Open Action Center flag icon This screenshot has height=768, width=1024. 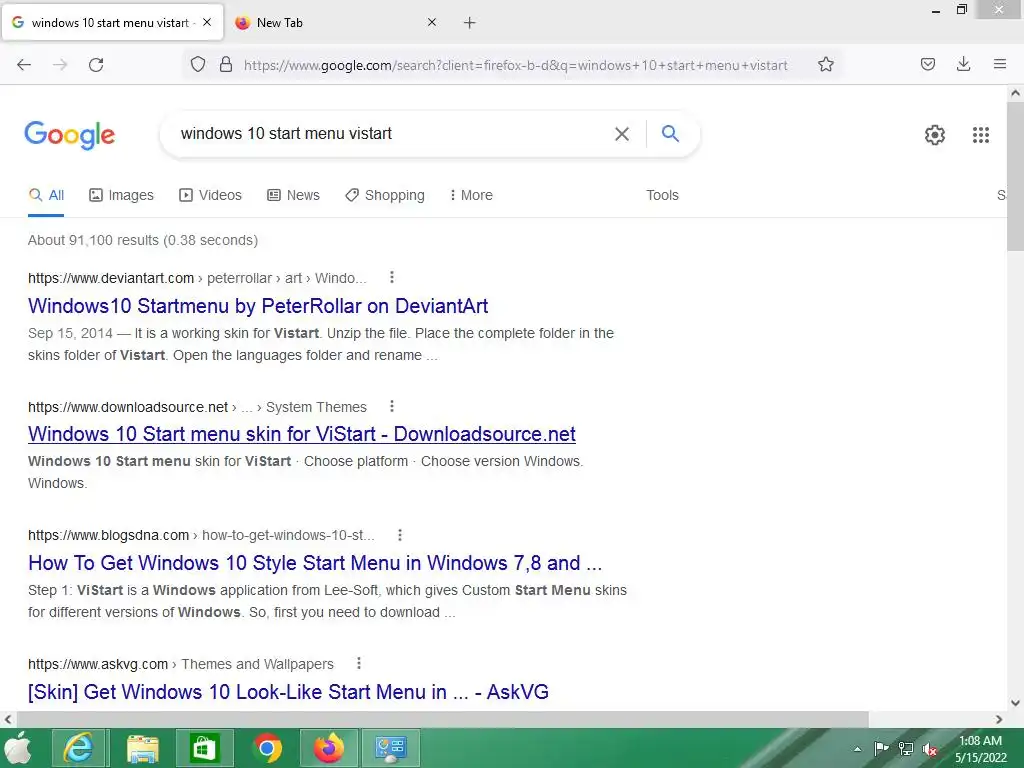point(881,749)
